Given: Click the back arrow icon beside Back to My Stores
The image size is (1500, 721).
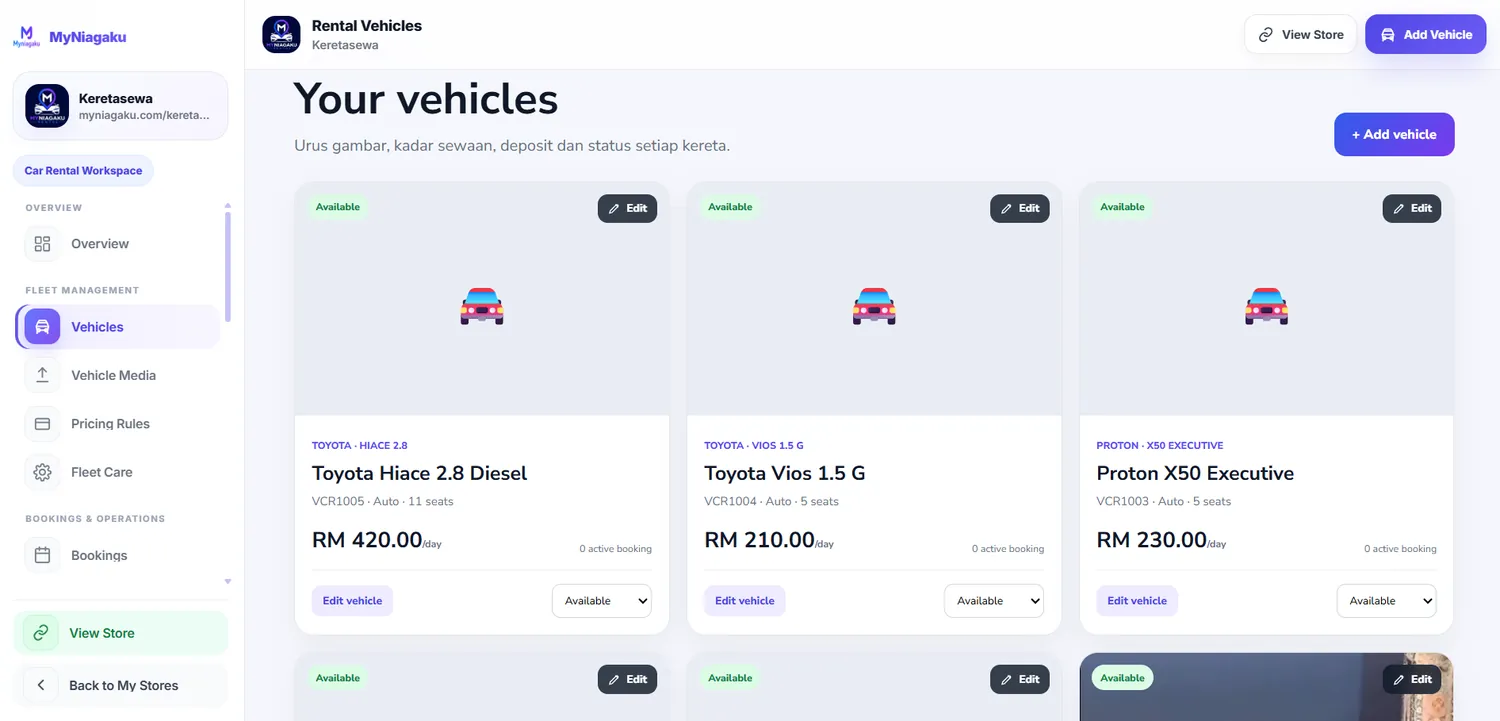Looking at the screenshot, I should (41, 685).
